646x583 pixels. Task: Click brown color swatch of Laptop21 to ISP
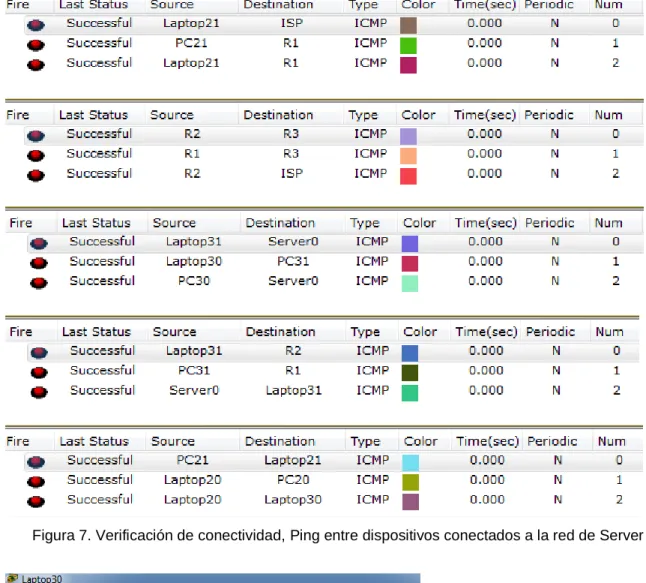(x=408, y=25)
